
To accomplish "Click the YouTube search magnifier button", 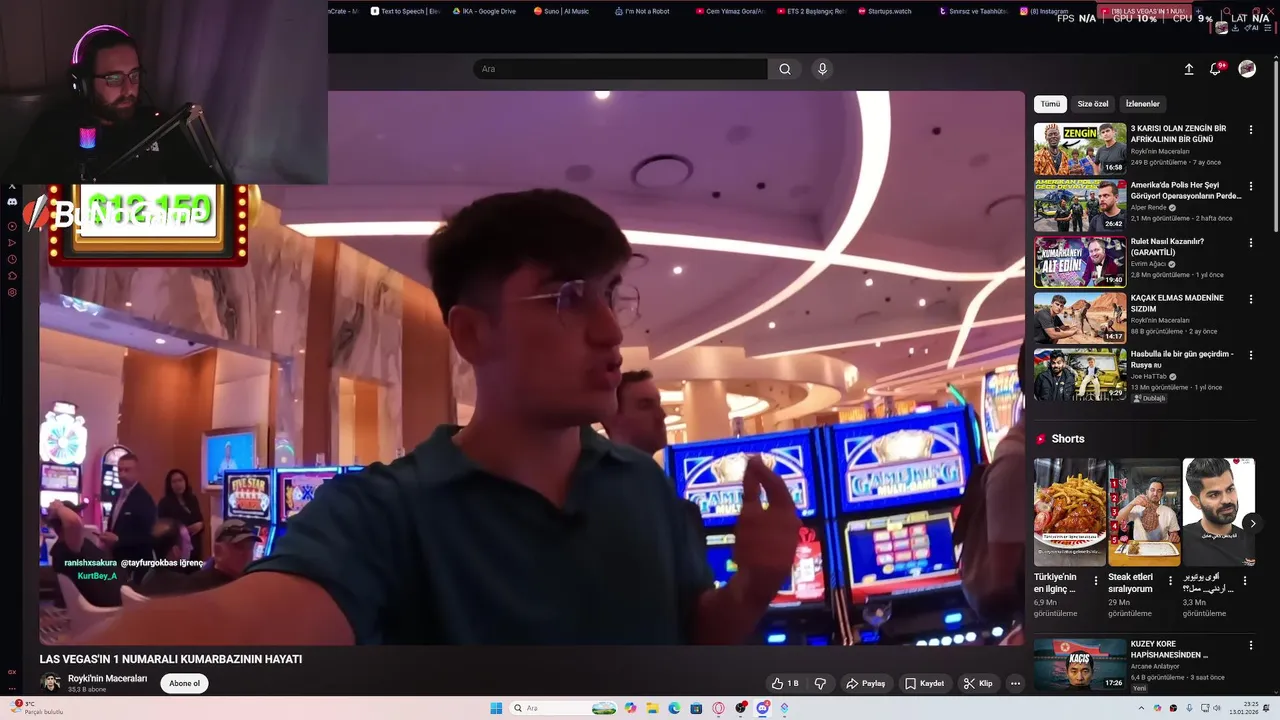I will coord(785,69).
